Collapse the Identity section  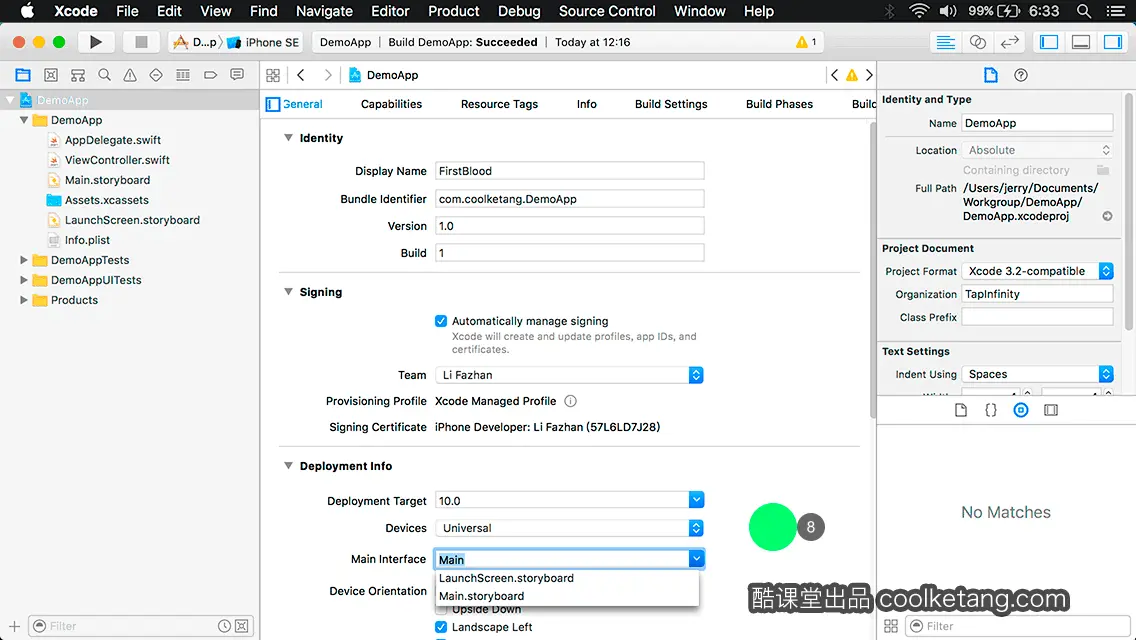pos(288,138)
